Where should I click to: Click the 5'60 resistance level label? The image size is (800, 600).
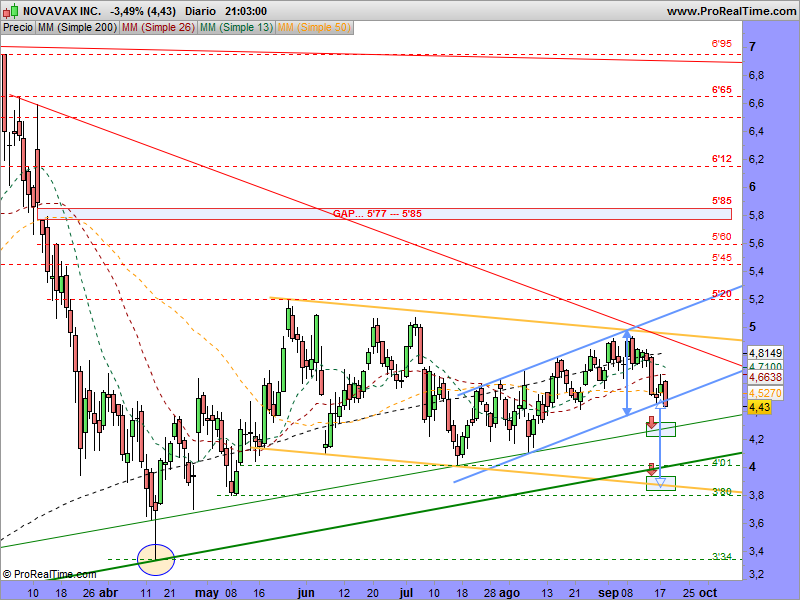tap(721, 236)
